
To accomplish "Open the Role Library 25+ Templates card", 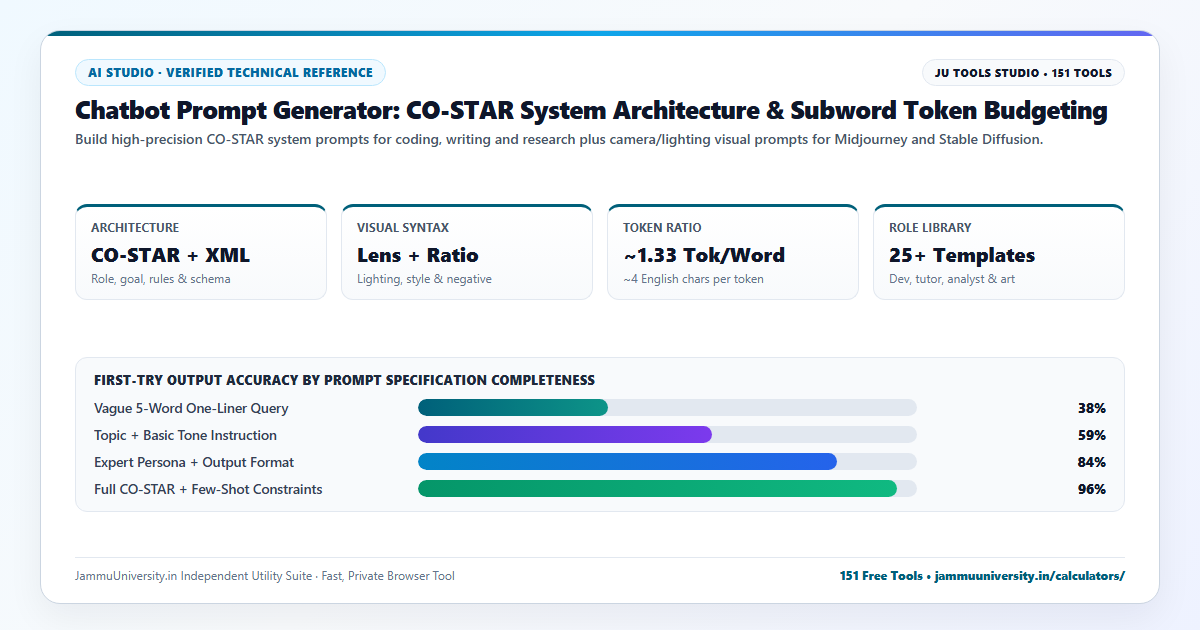I will tap(999, 252).
